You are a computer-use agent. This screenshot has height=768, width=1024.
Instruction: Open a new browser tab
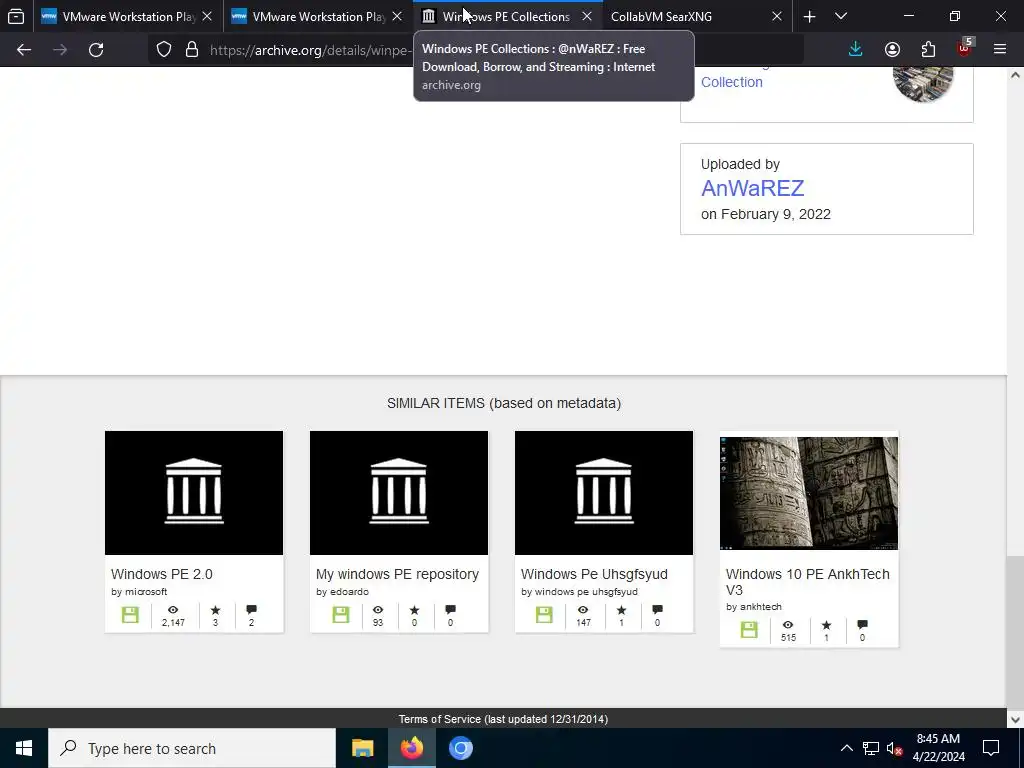click(809, 16)
